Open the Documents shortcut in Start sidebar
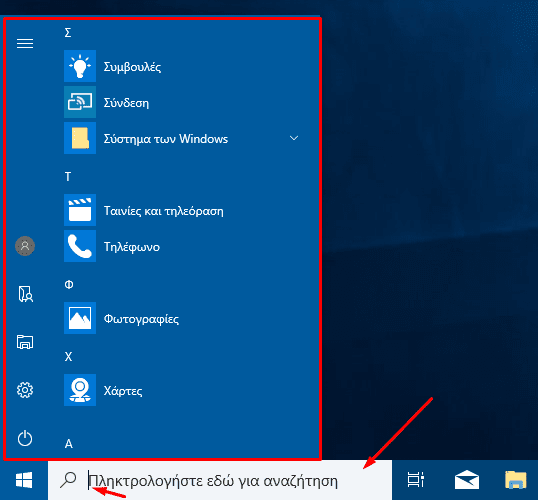This screenshot has width=538, height=500. (25, 294)
